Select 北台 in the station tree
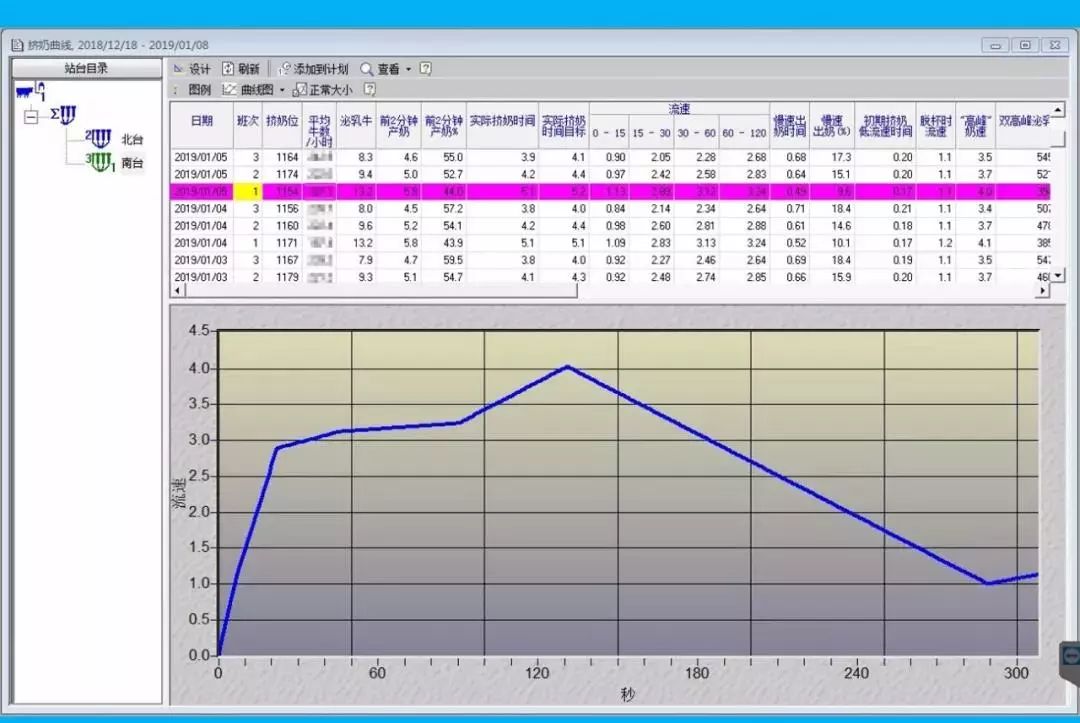Viewport: 1080px width, 723px height. click(132, 139)
